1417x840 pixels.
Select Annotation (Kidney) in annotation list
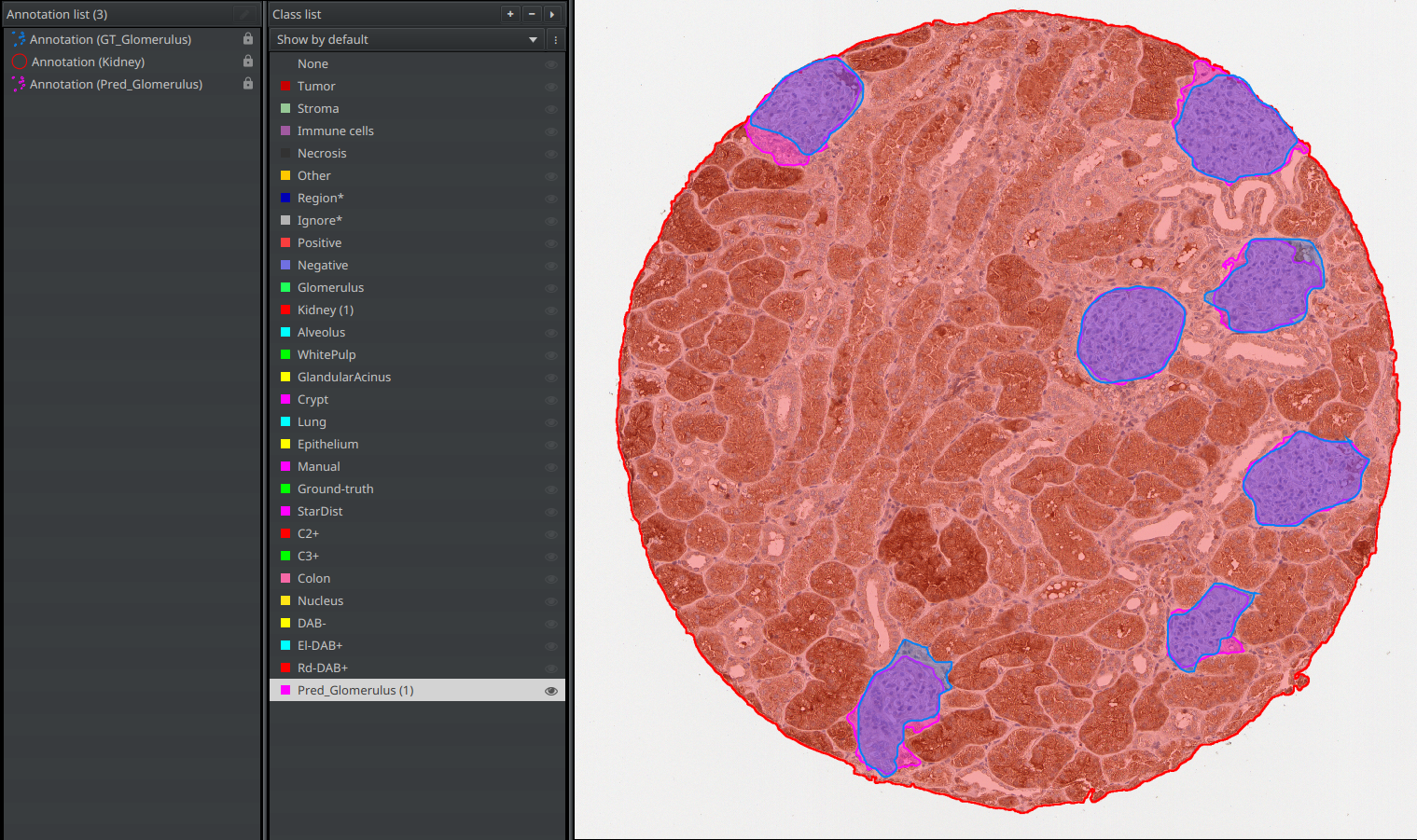(x=88, y=62)
